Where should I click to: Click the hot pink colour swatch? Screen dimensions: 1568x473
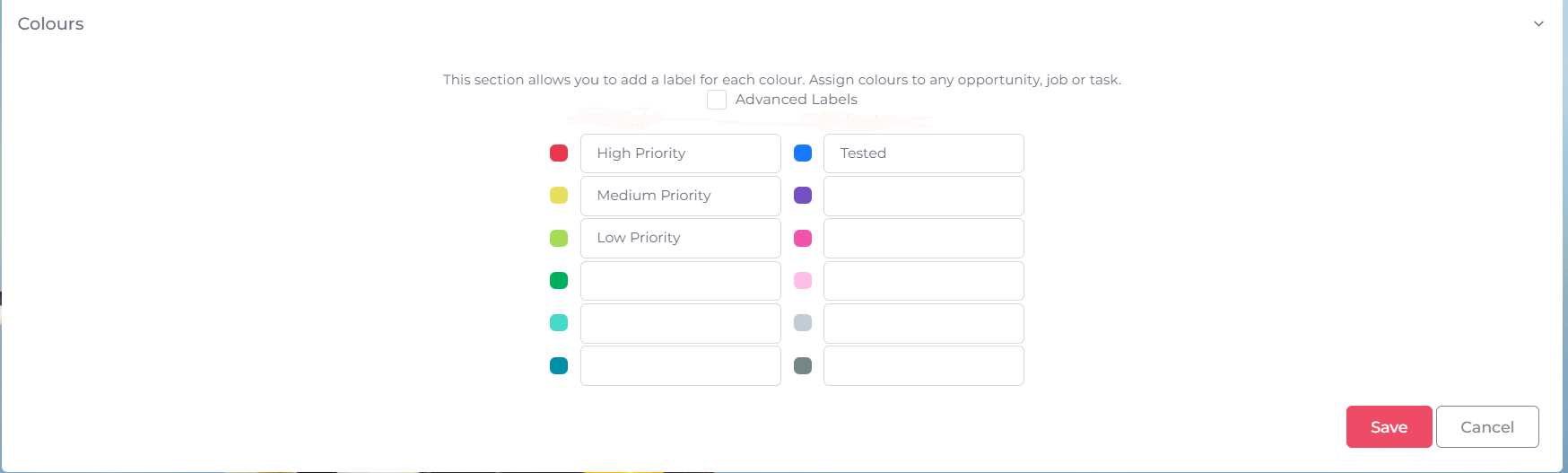coord(803,238)
